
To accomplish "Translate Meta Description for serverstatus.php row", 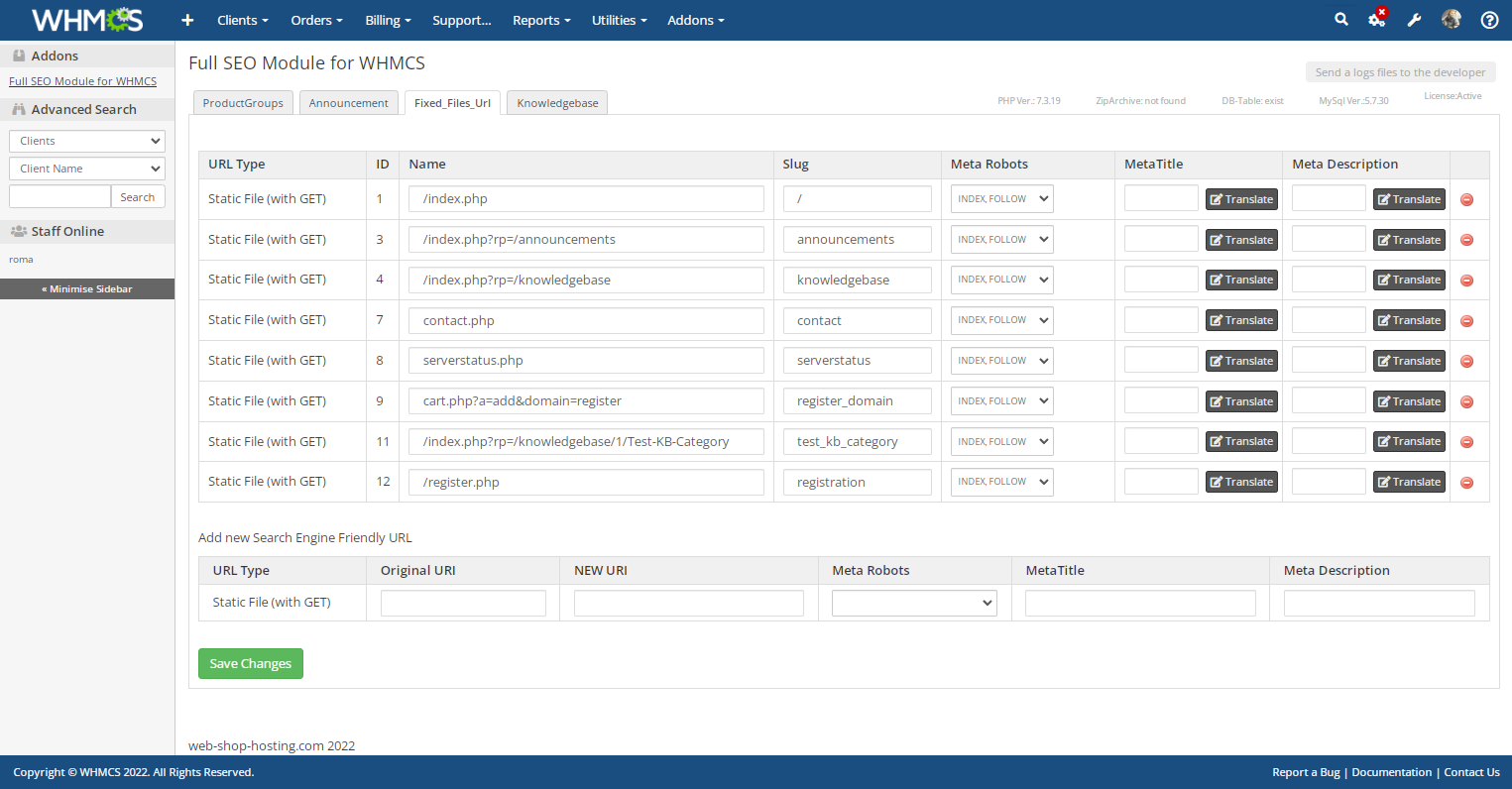I will [x=1409, y=361].
